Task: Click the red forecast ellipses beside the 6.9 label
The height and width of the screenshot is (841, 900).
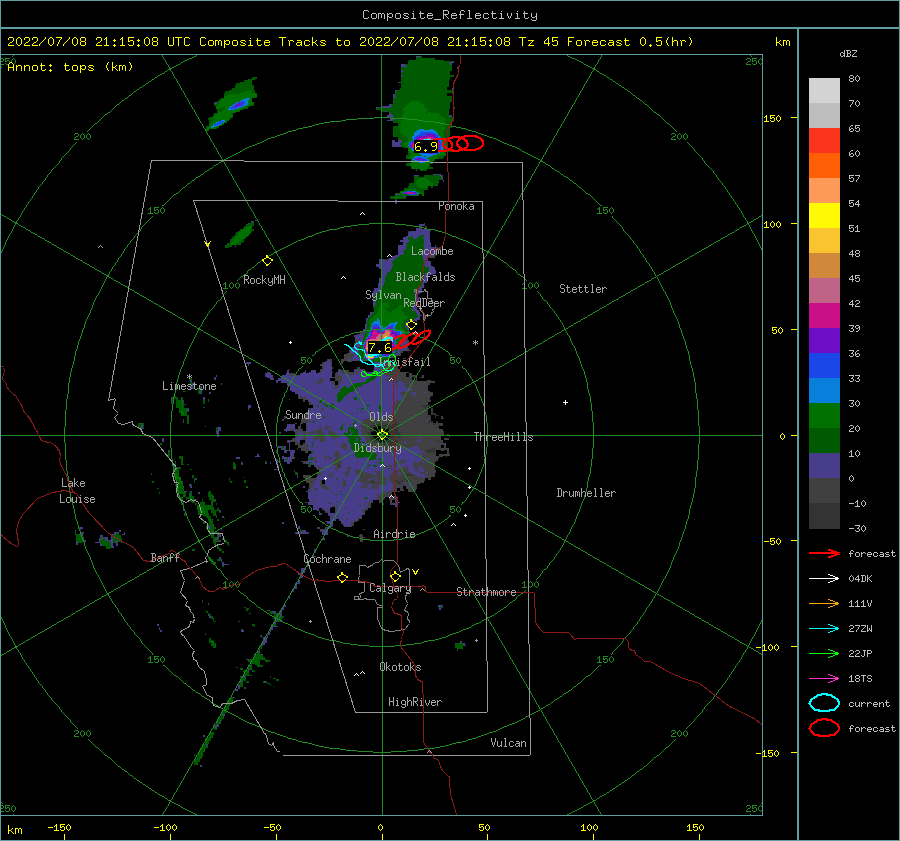Action: pos(462,144)
